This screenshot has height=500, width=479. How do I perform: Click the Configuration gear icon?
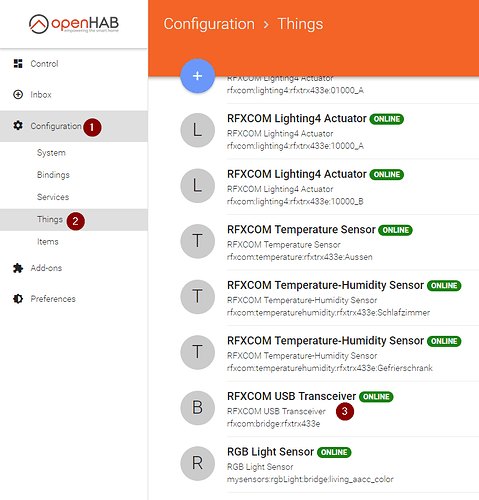[x=18, y=126]
